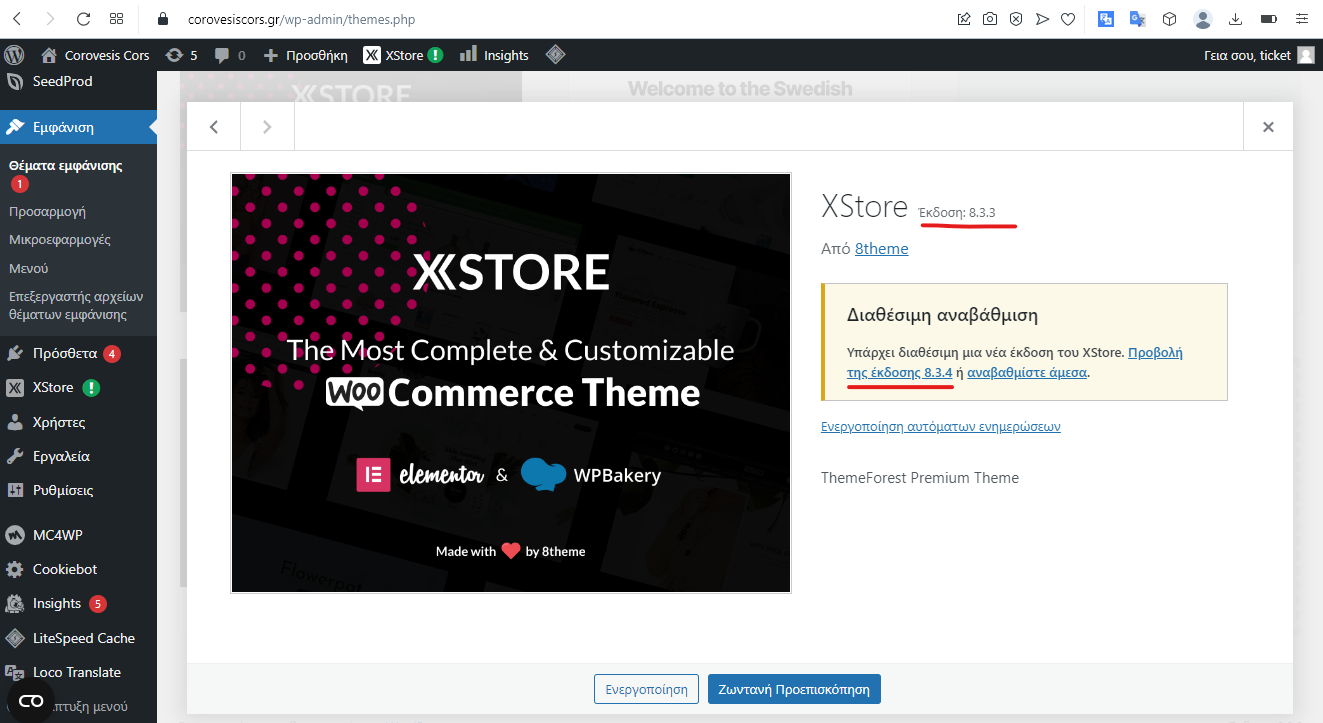Open Επεξεργαστής αρχείων θεμάτων εμφάνισης

coord(78,305)
